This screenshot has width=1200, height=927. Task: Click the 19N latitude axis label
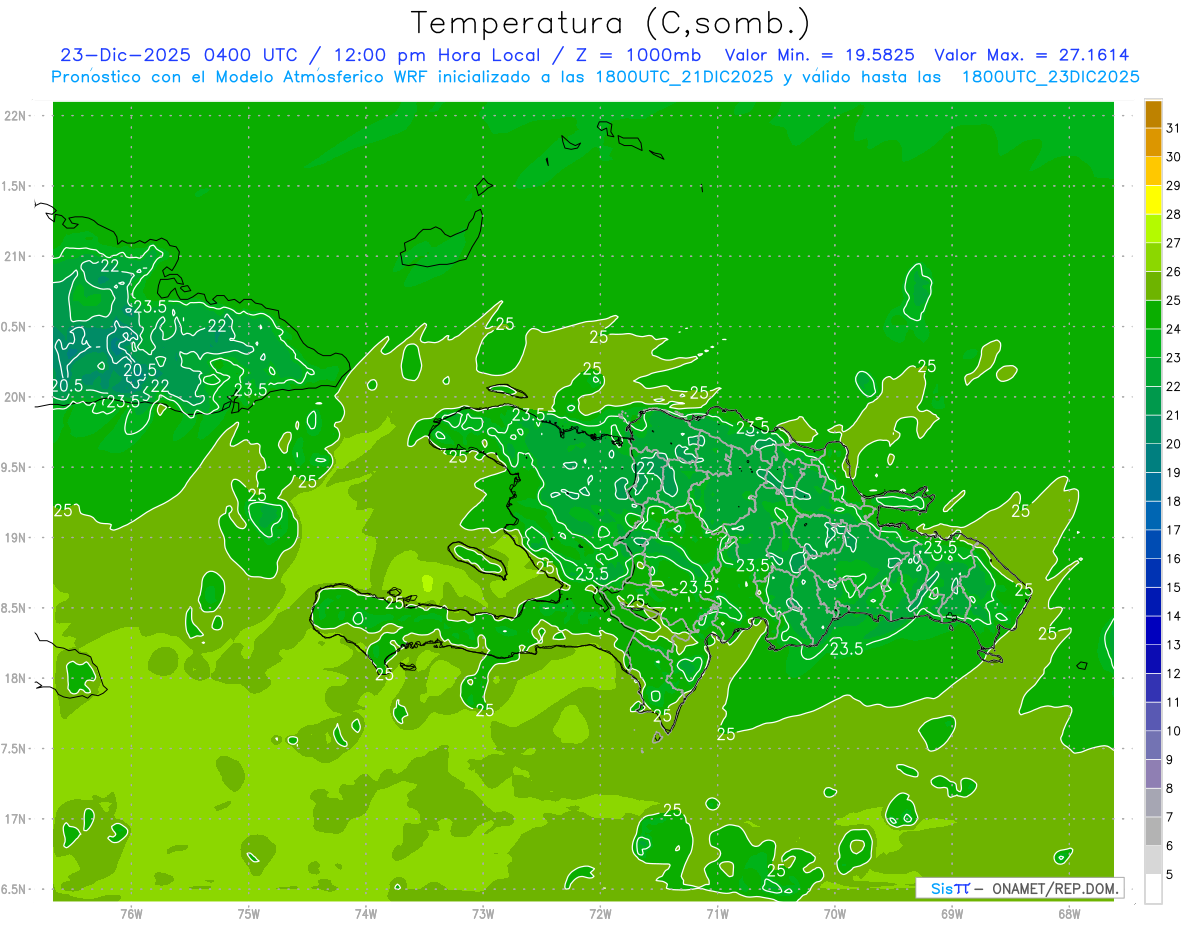click(16, 538)
